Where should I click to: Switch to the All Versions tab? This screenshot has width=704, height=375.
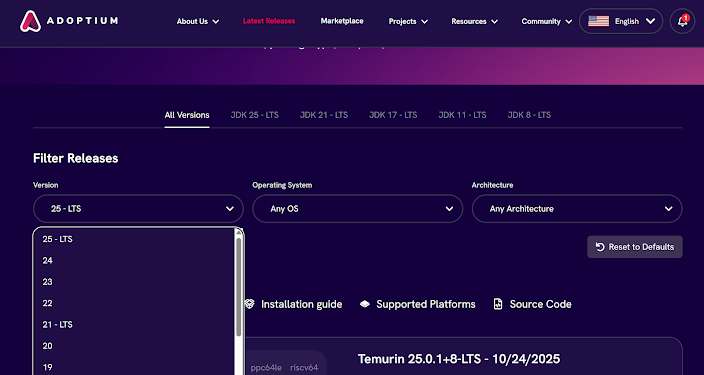point(187,115)
